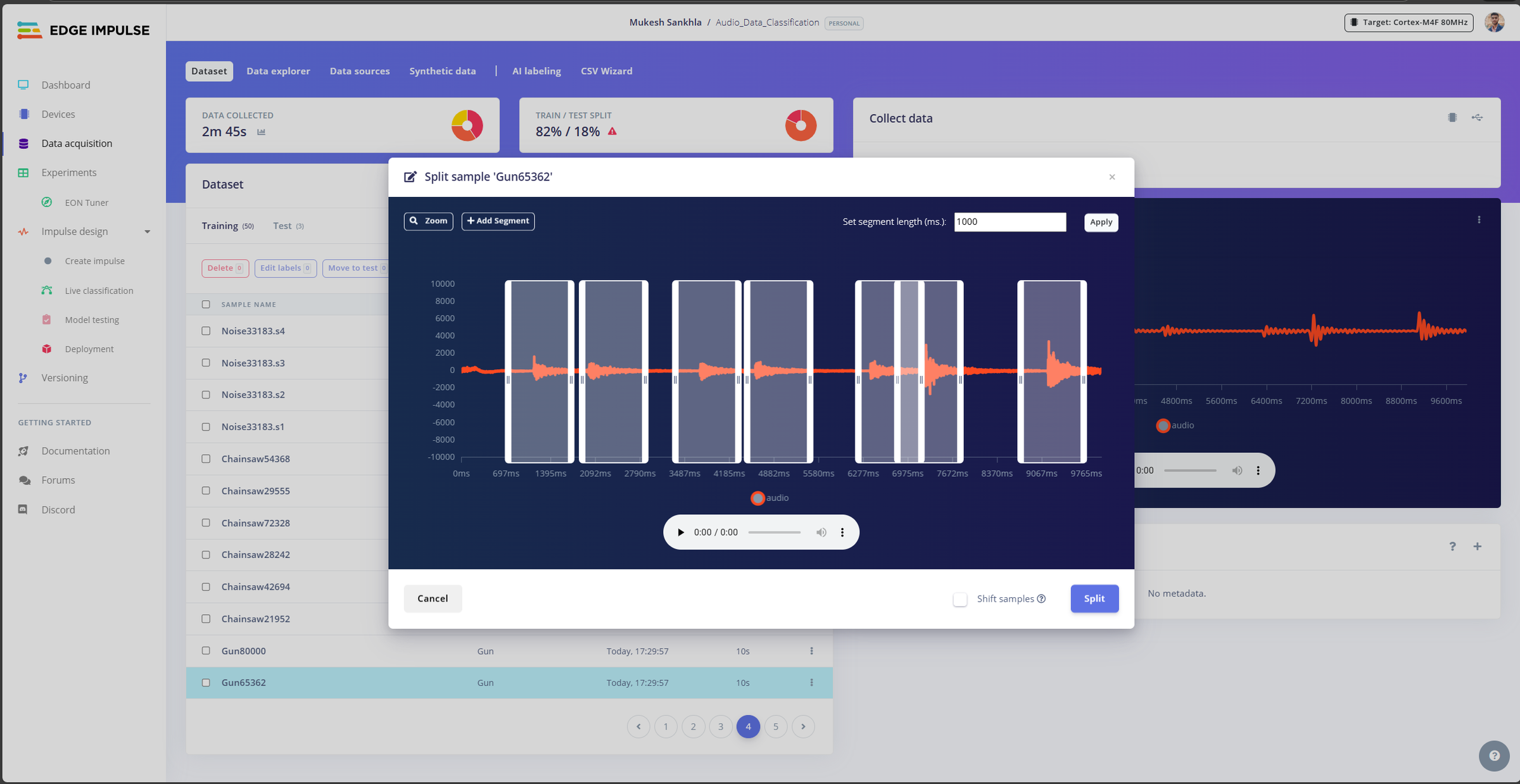Check the Noise33183.s4 sample checkbox
Viewport: 1520px width, 784px height.
pyautogui.click(x=206, y=331)
